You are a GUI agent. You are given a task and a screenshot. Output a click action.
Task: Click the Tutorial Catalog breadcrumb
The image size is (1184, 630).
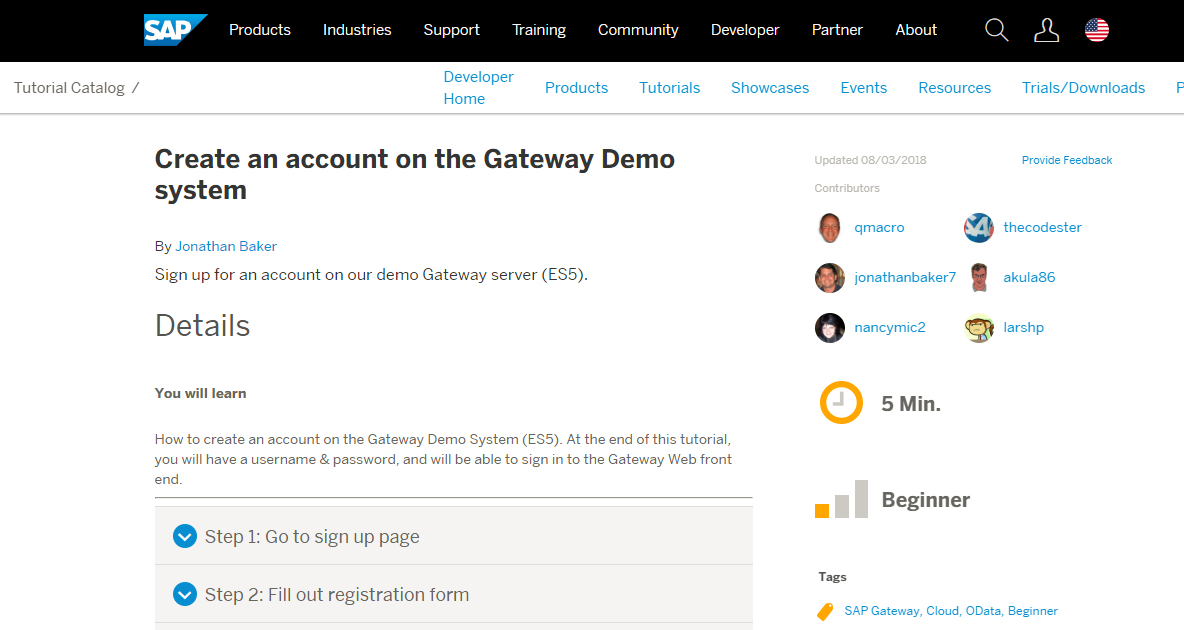69,88
